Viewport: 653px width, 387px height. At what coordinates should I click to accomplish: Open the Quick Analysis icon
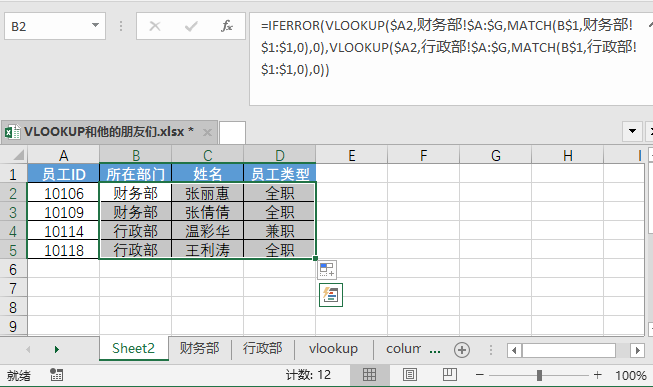pyautogui.click(x=331, y=295)
